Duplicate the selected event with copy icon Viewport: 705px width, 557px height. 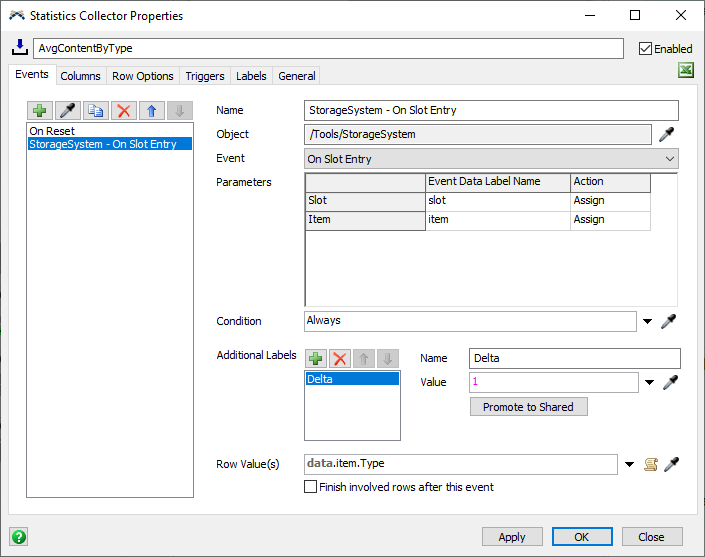click(x=95, y=111)
